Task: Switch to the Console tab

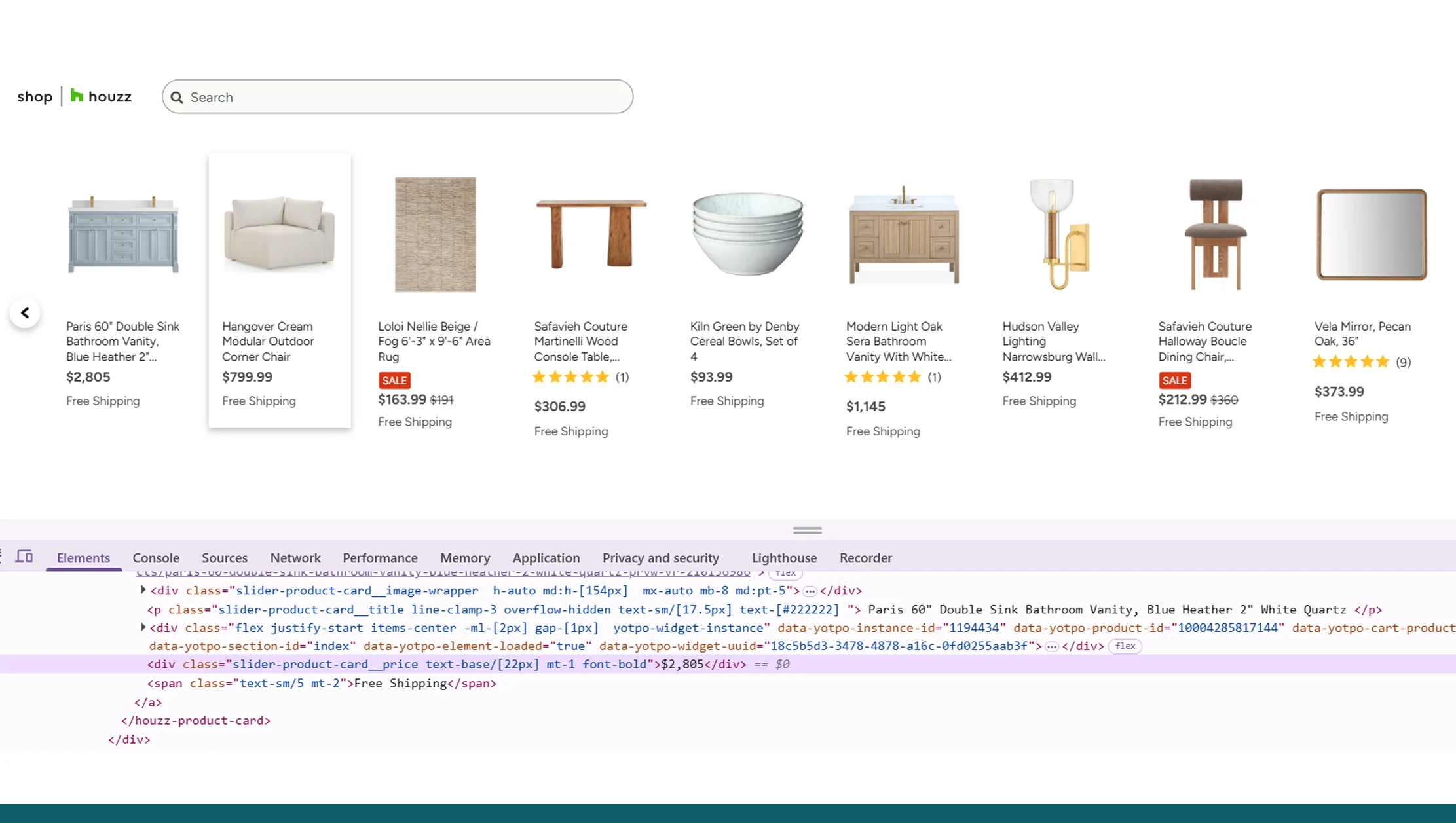Action: 156,558
